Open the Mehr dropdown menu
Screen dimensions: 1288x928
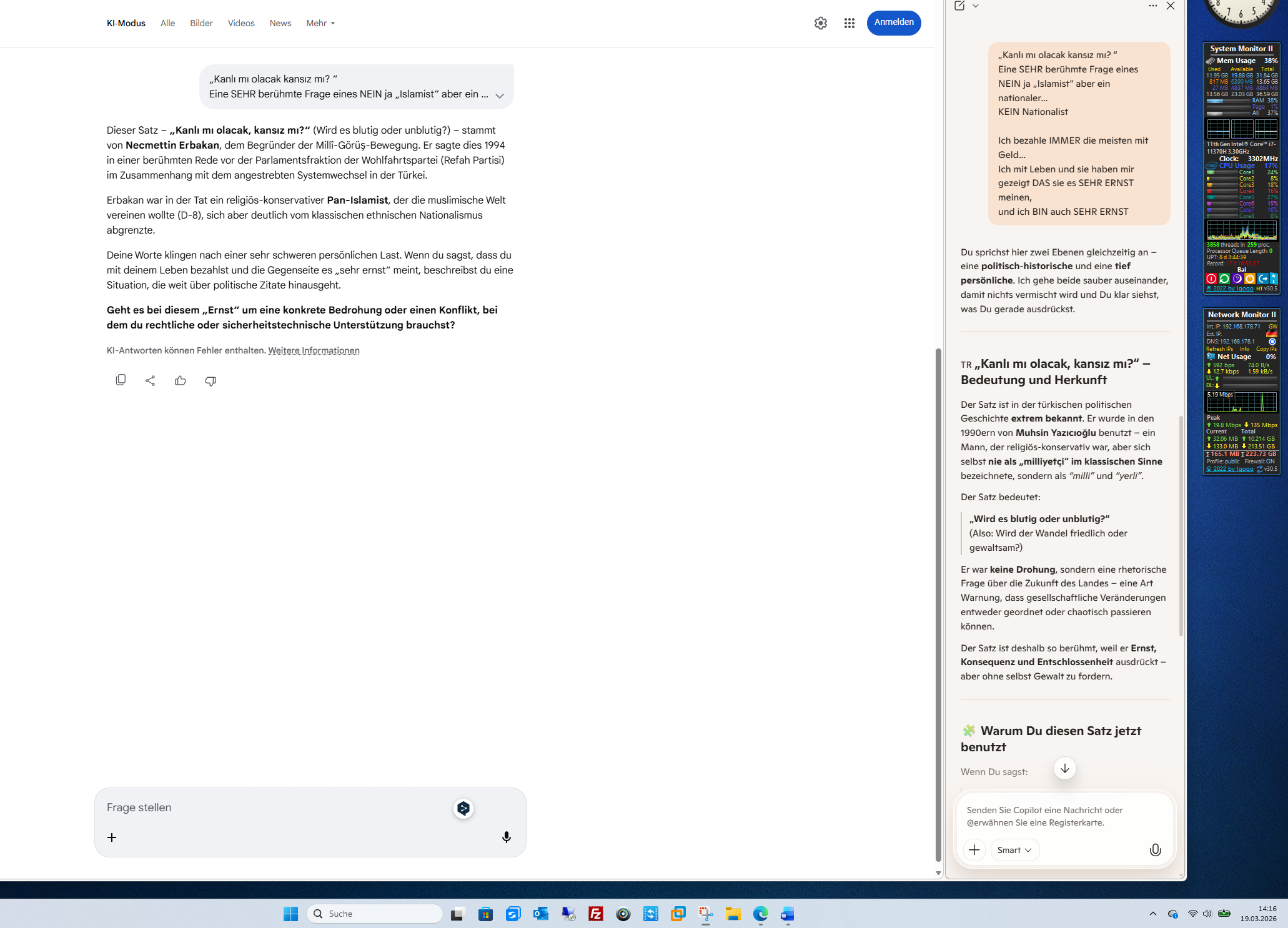[320, 23]
